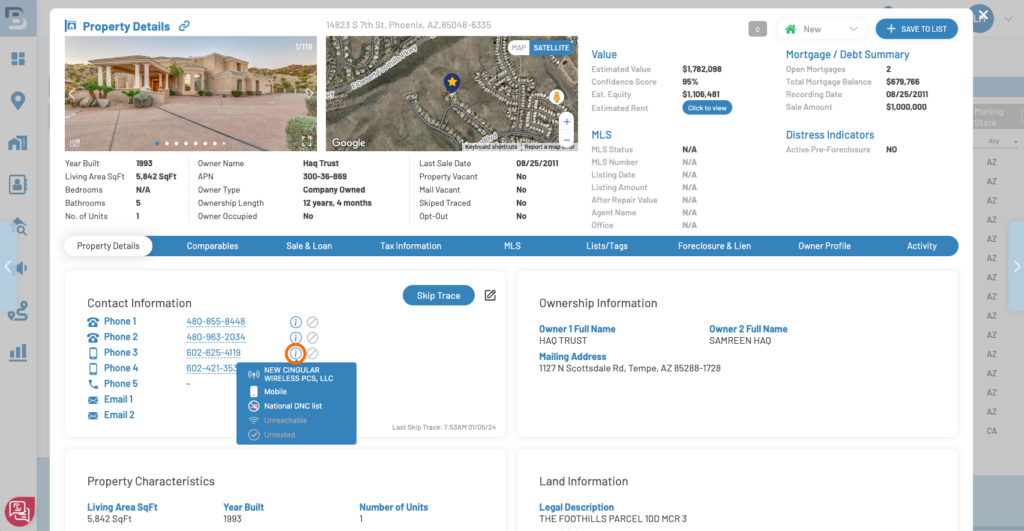1024x531 pixels.
Task: Open the Foreclosure & Lien tab
Action: 714,246
